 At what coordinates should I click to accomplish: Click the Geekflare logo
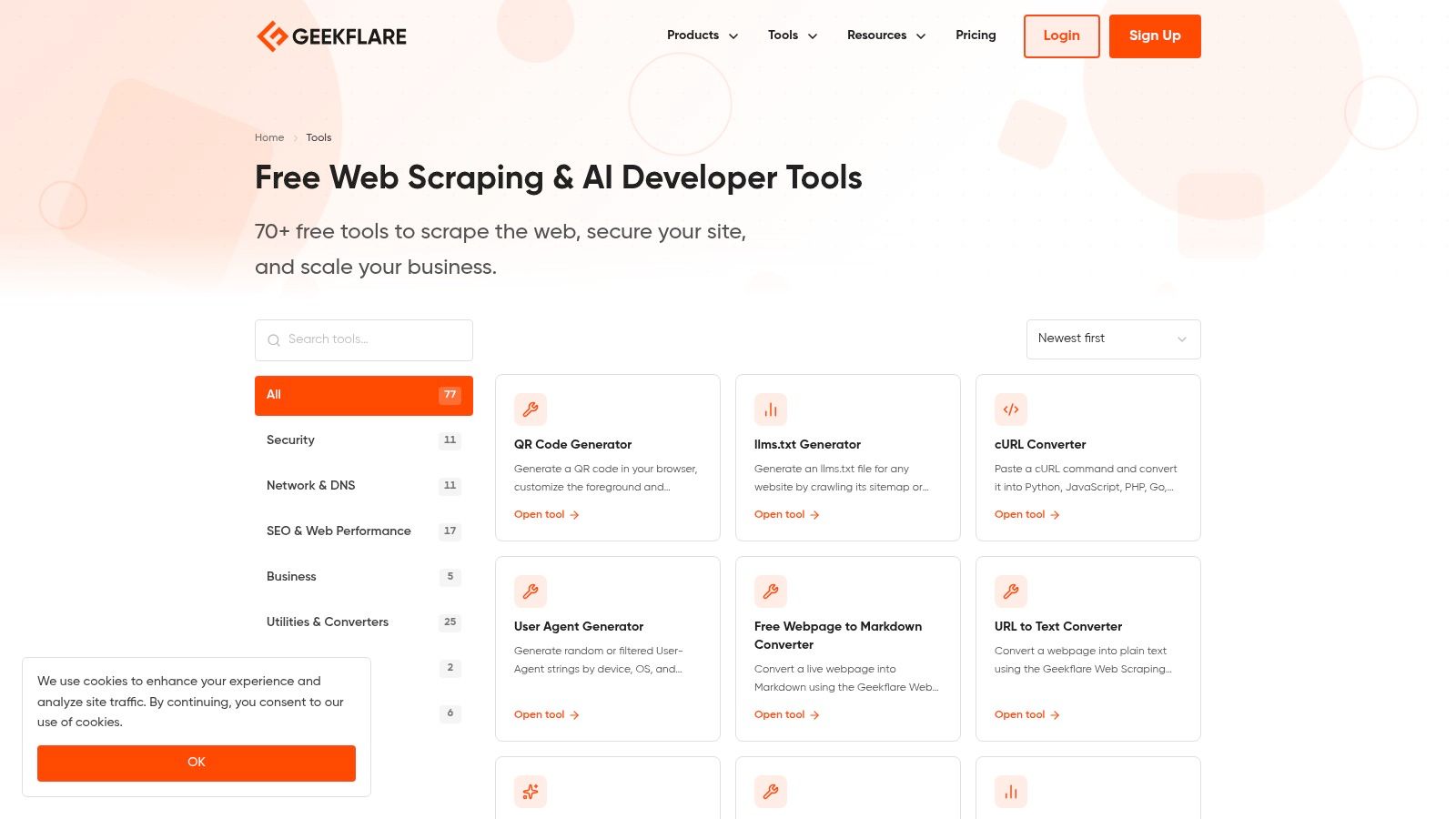coord(331,36)
